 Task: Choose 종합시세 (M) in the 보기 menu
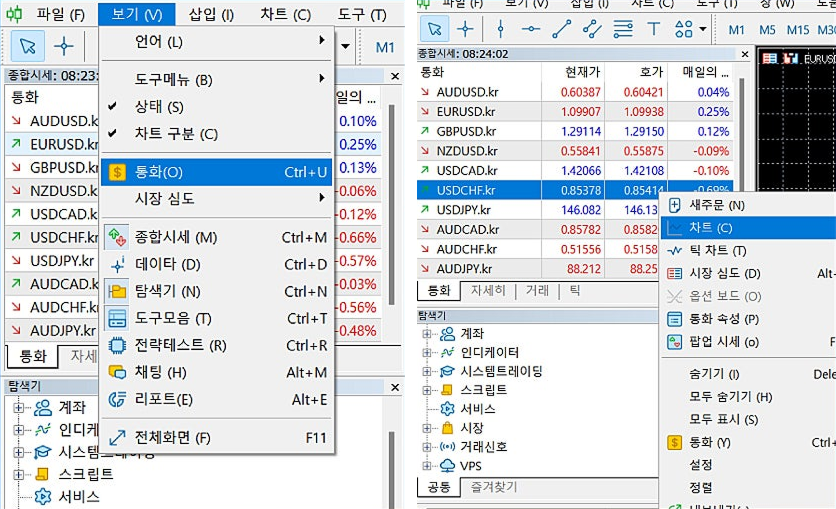click(216, 237)
